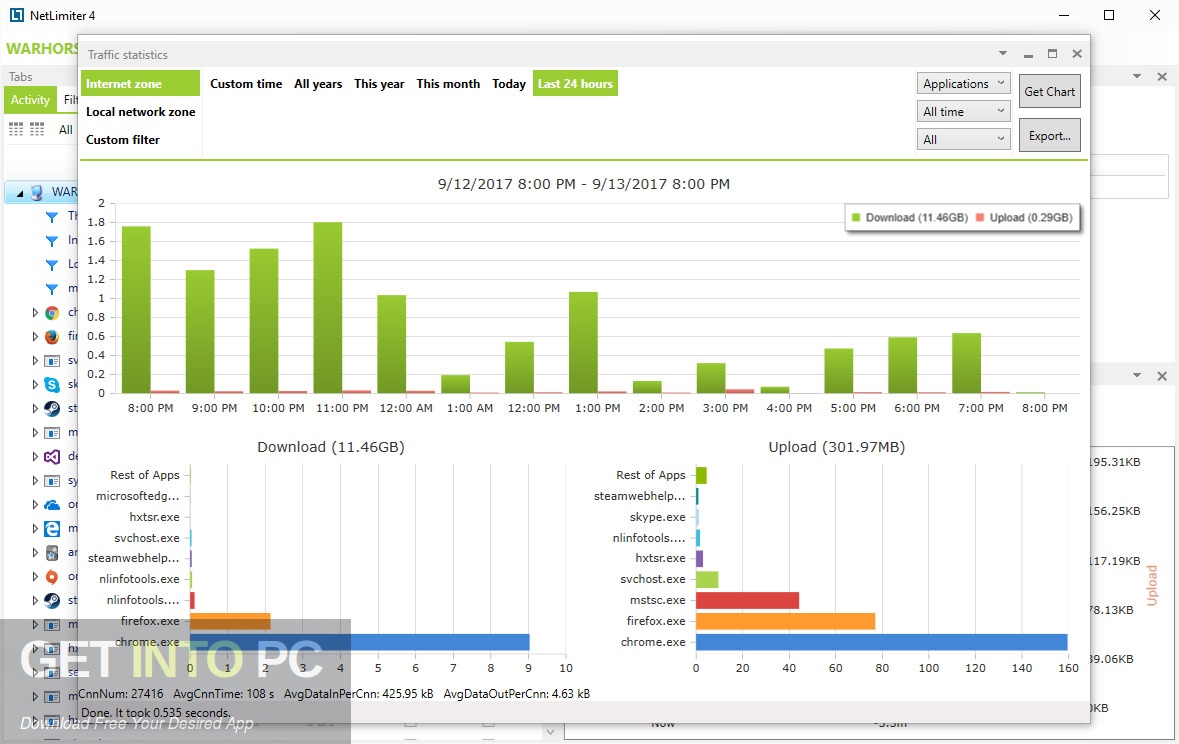Collapse the WAR computer node
The width and height of the screenshot is (1179, 744).
(x=20, y=193)
